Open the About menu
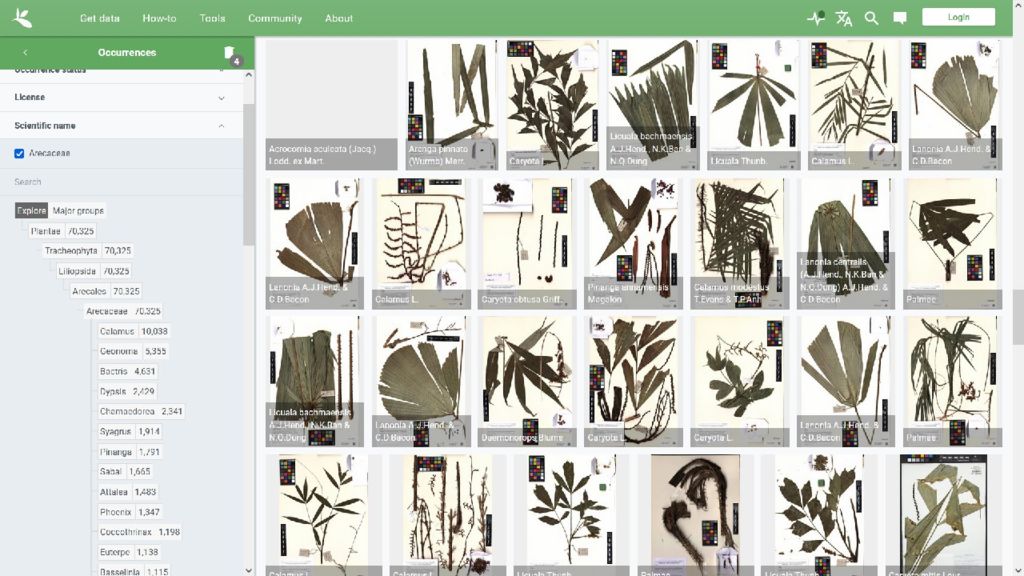1024x576 pixels. (x=339, y=18)
